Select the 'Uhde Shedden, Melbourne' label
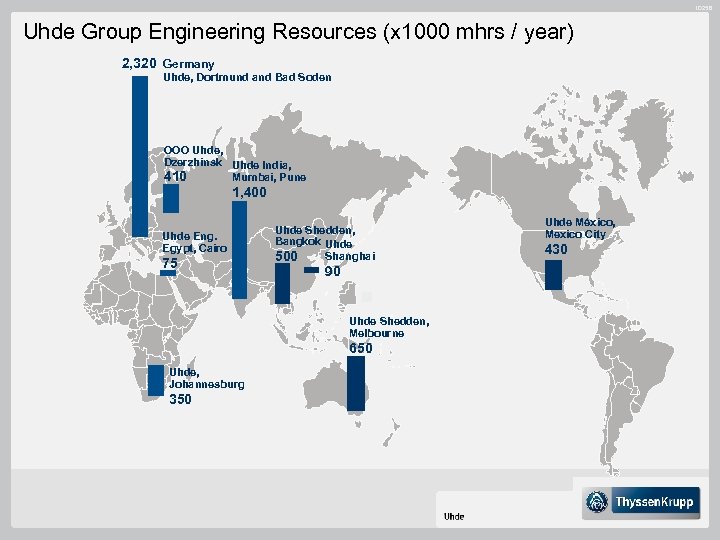Viewport: 720px width, 540px height. click(x=389, y=327)
